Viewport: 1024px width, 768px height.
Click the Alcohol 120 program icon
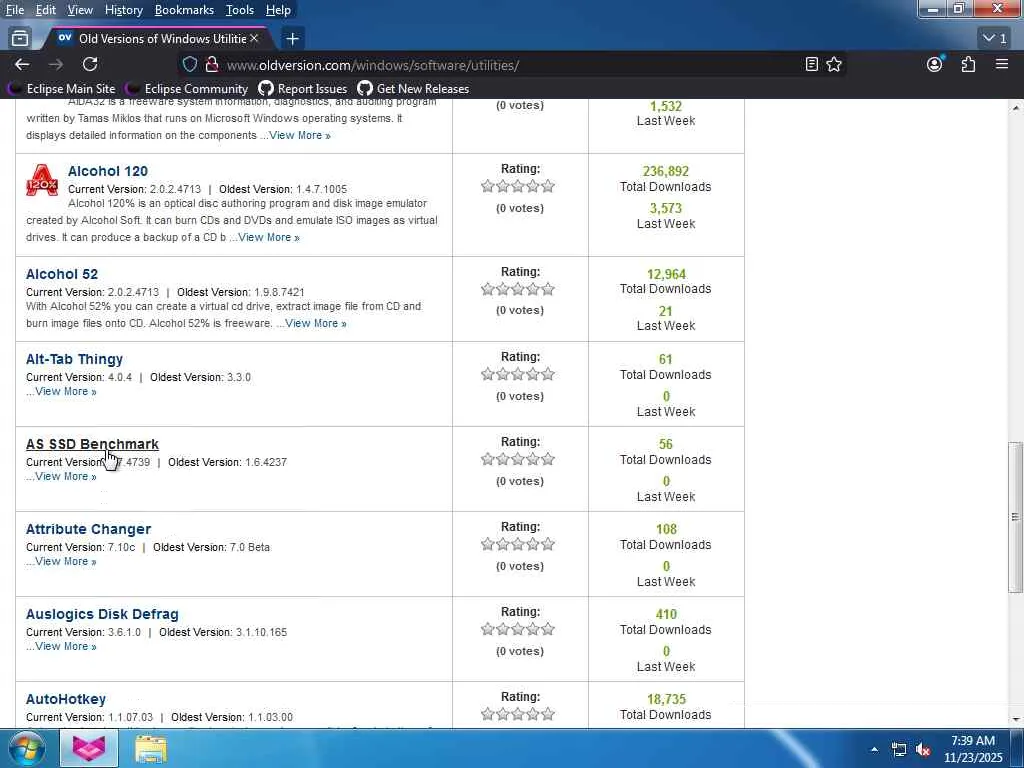click(x=42, y=180)
